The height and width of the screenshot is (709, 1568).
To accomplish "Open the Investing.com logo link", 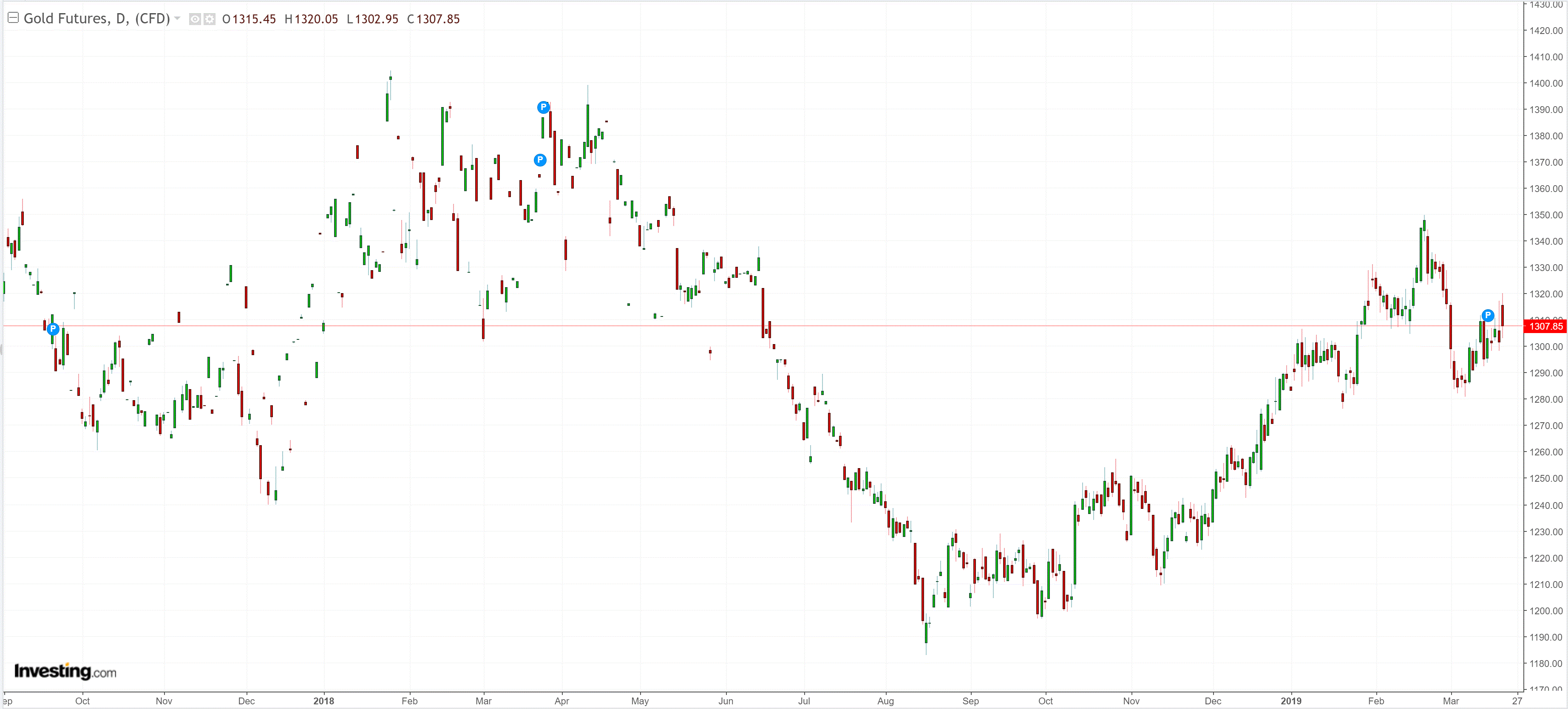I will pyautogui.click(x=65, y=671).
